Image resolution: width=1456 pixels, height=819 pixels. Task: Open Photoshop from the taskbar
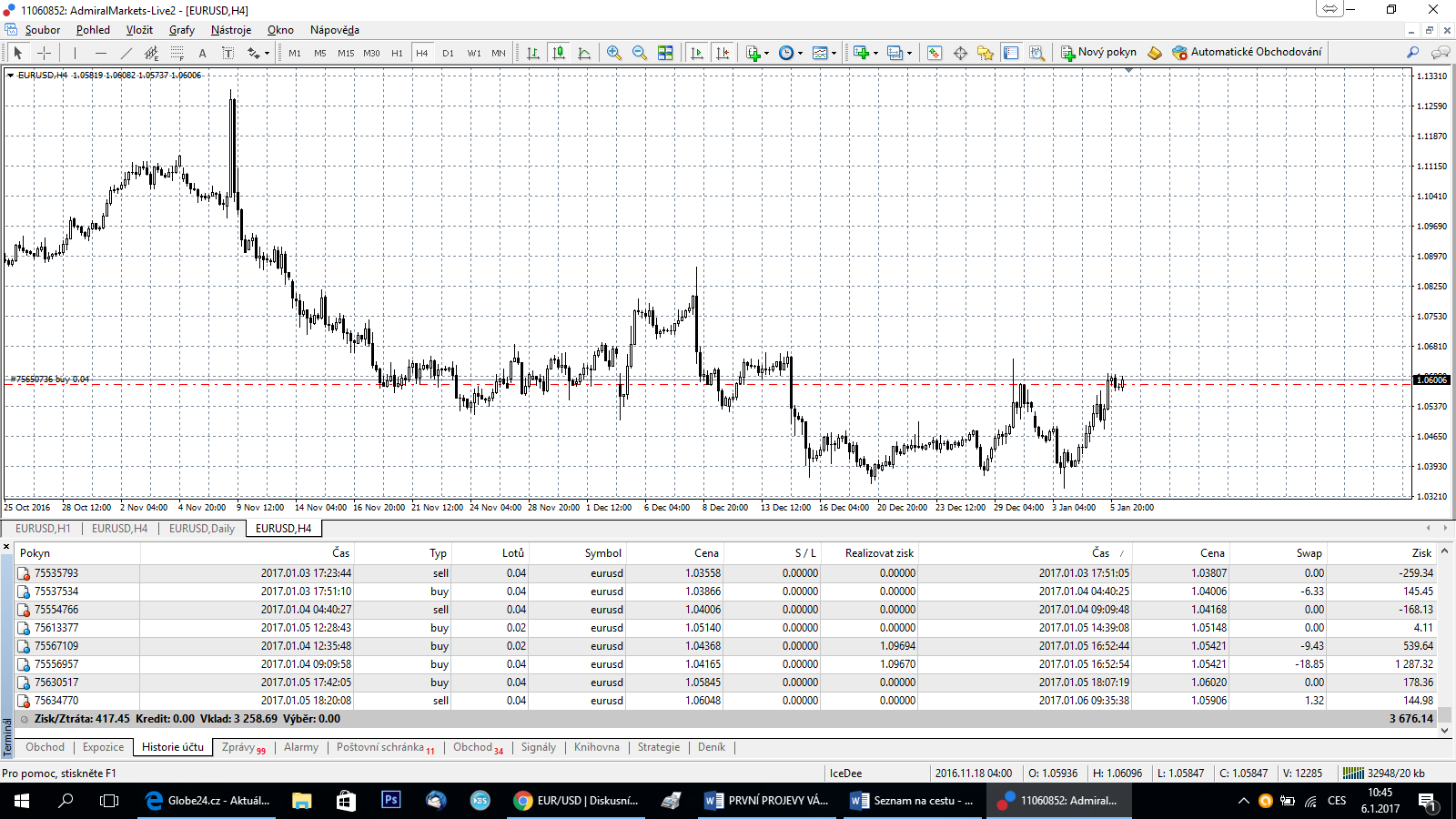(x=390, y=801)
